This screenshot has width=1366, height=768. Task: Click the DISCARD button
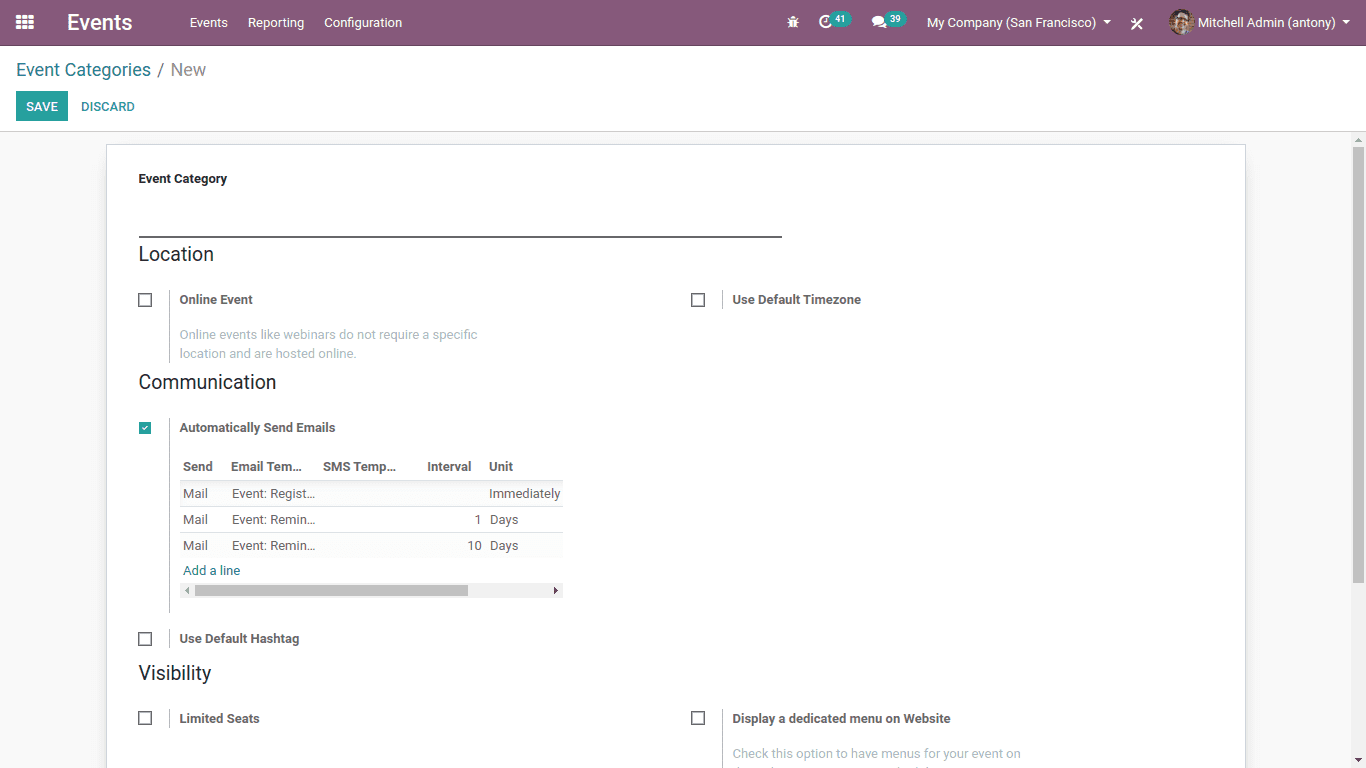pyautogui.click(x=108, y=106)
